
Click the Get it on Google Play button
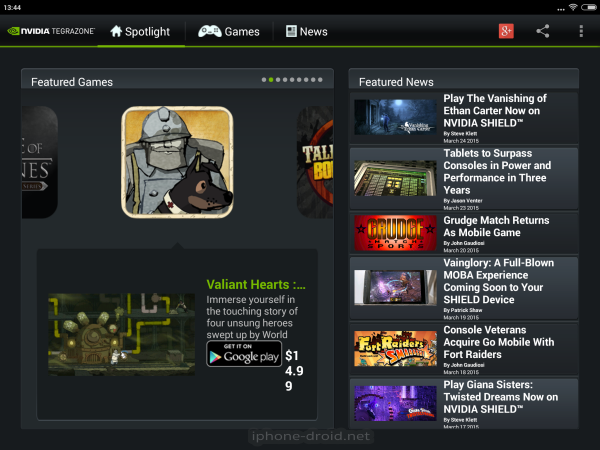pos(244,354)
